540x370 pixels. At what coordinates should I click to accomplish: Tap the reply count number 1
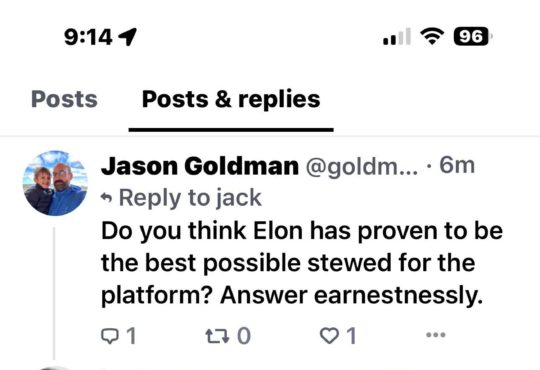pyautogui.click(x=131, y=336)
